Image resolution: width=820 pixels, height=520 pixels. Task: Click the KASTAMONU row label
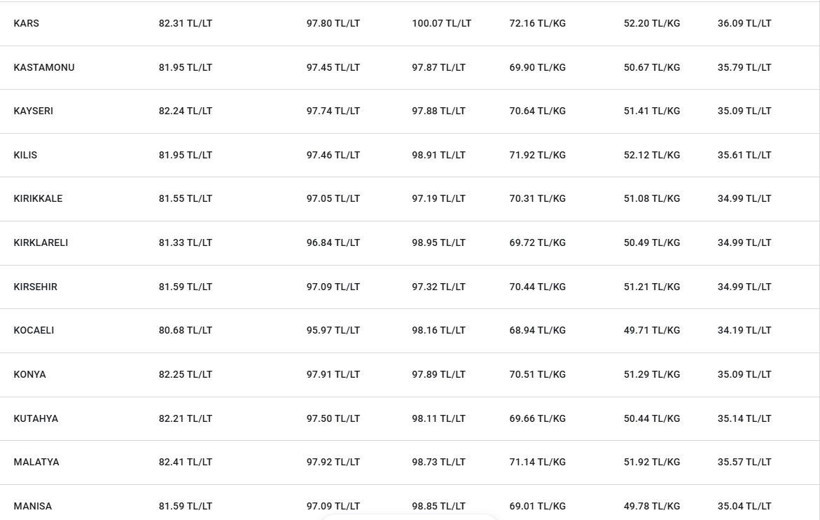click(44, 67)
